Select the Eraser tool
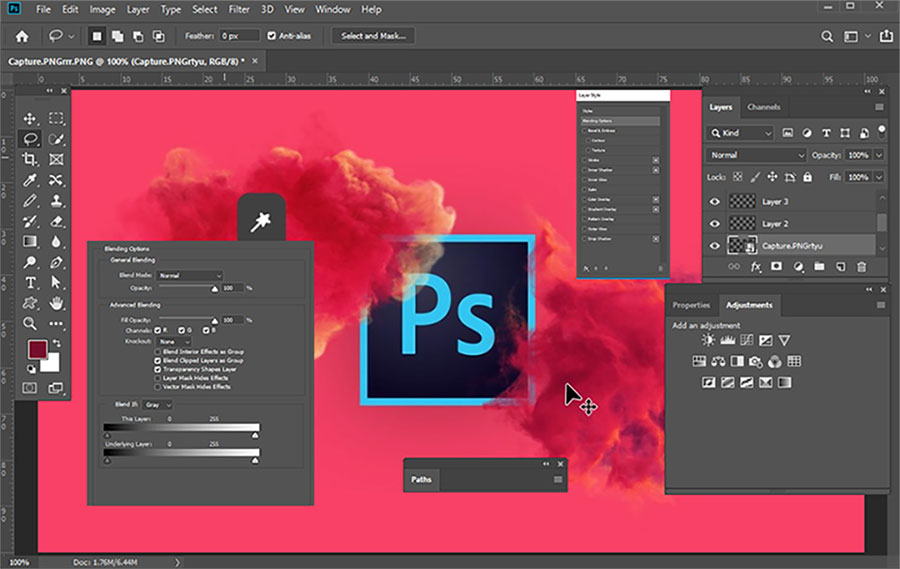The image size is (900, 569). click(56, 222)
